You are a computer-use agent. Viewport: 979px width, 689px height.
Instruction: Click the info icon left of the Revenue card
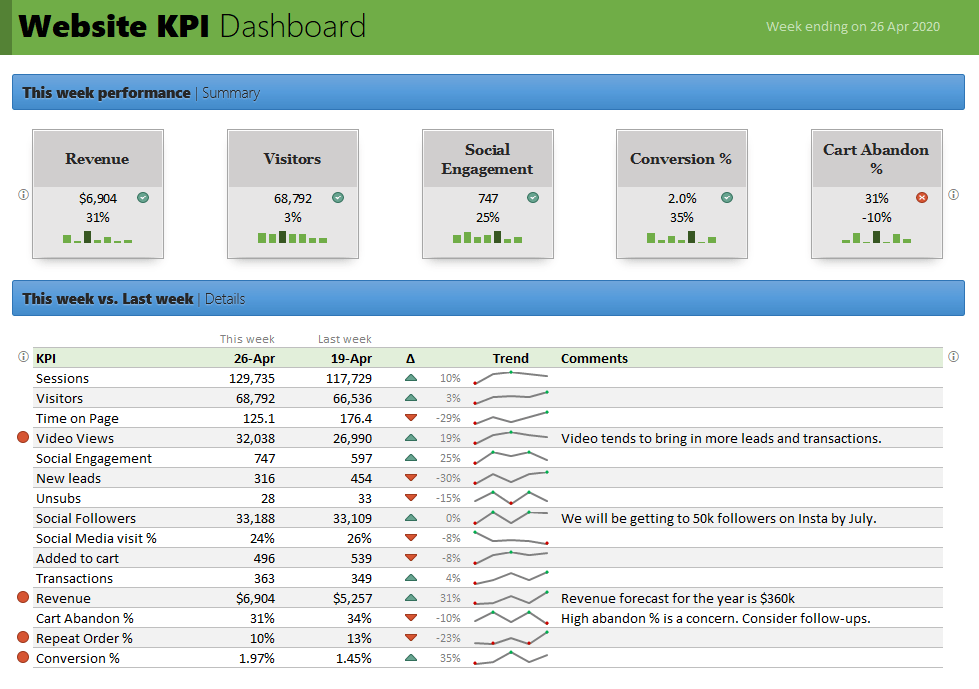(23, 195)
